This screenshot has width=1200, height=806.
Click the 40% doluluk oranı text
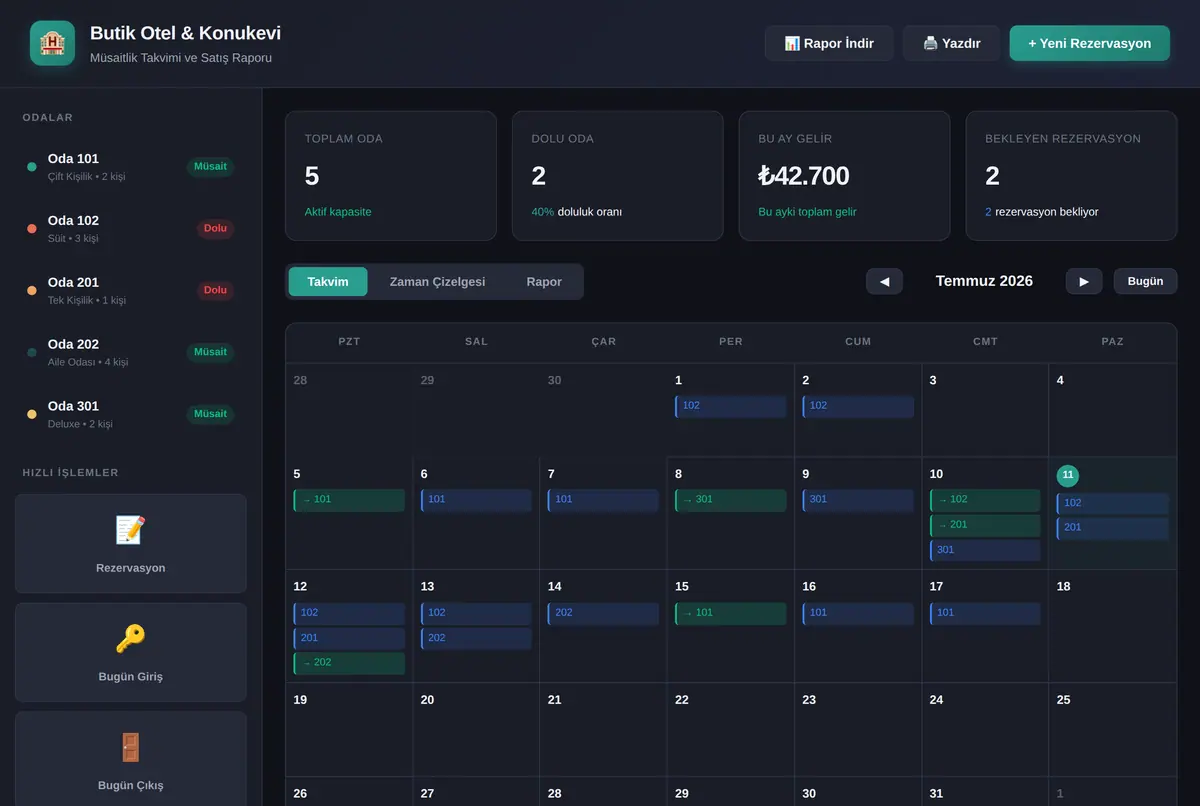tap(577, 212)
